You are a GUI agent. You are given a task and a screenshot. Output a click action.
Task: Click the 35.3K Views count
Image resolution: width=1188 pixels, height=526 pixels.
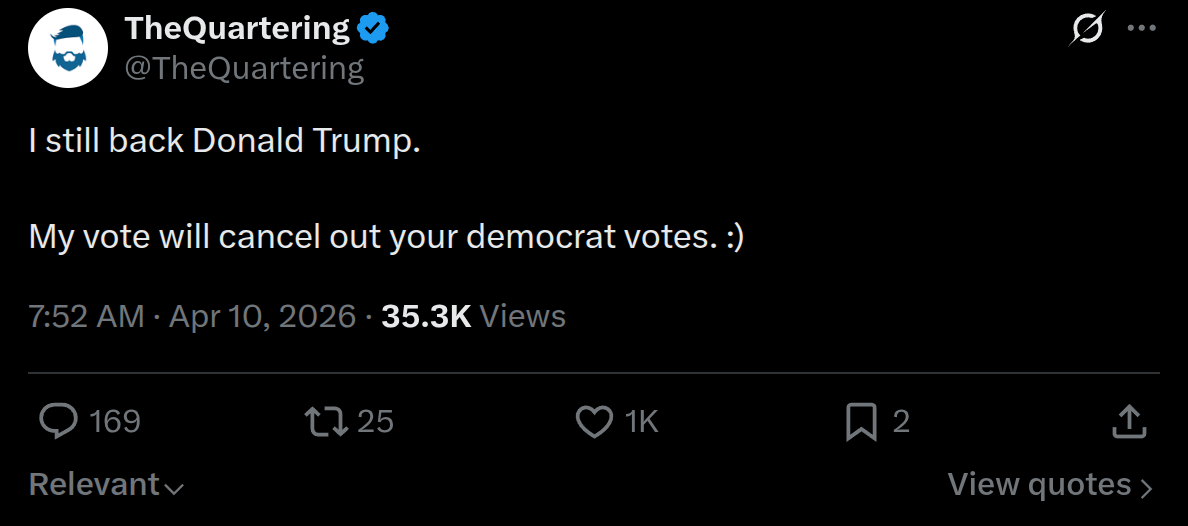(473, 317)
